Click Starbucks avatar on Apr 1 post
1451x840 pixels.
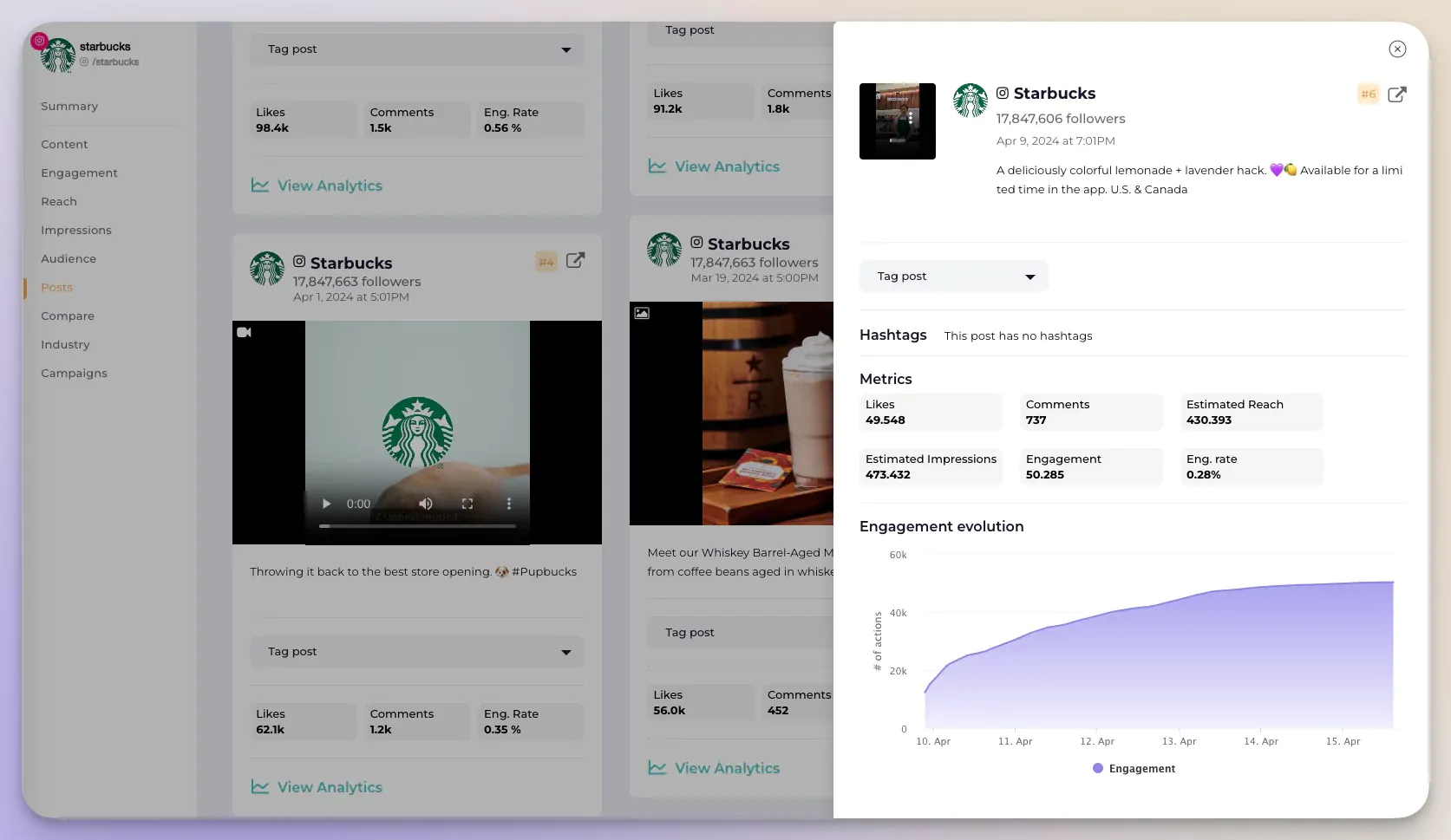[x=267, y=269]
